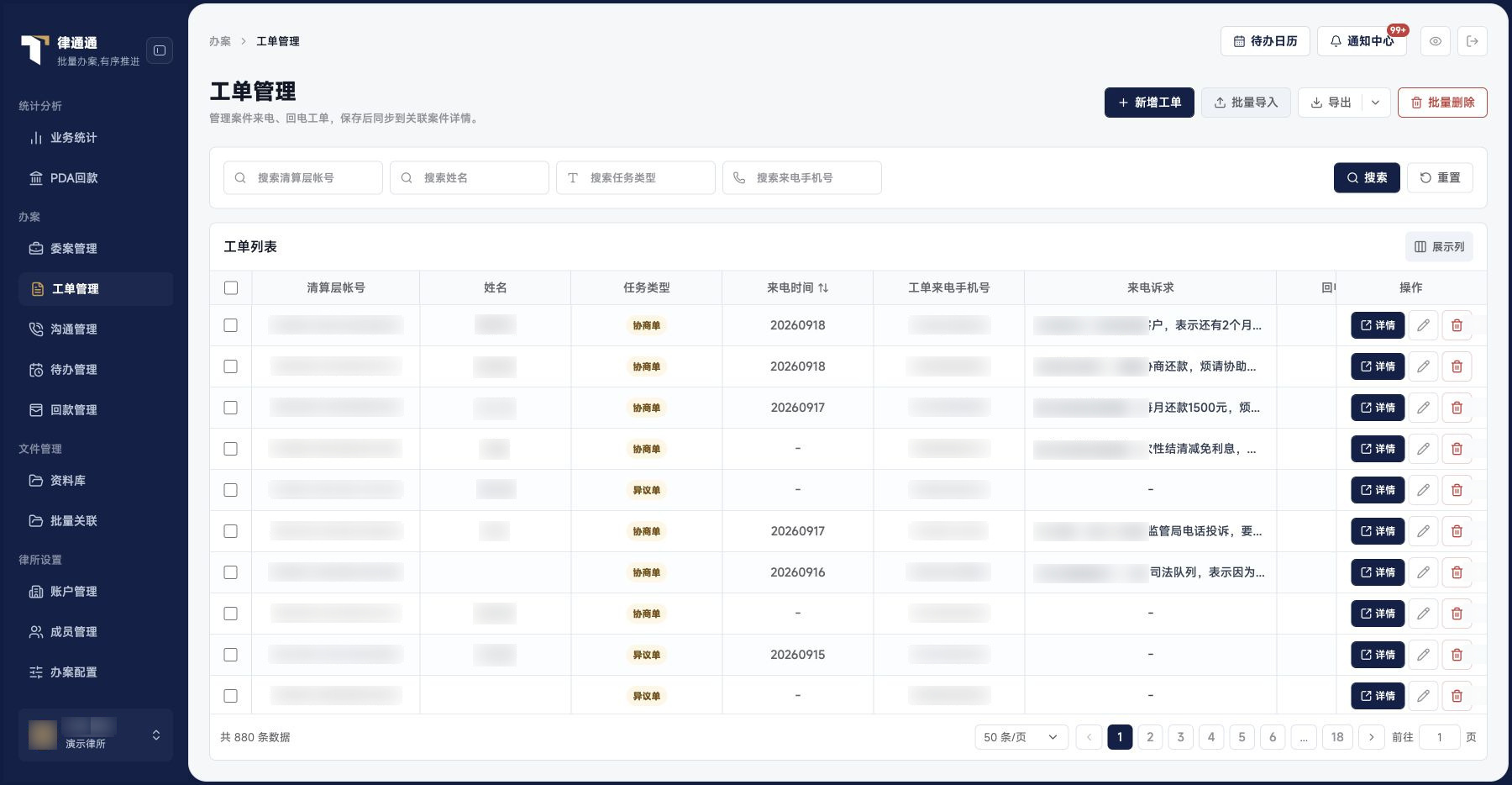This screenshot has height=785, width=1512.
Task: Click the eye visibility icon in header
Action: pos(1436,41)
